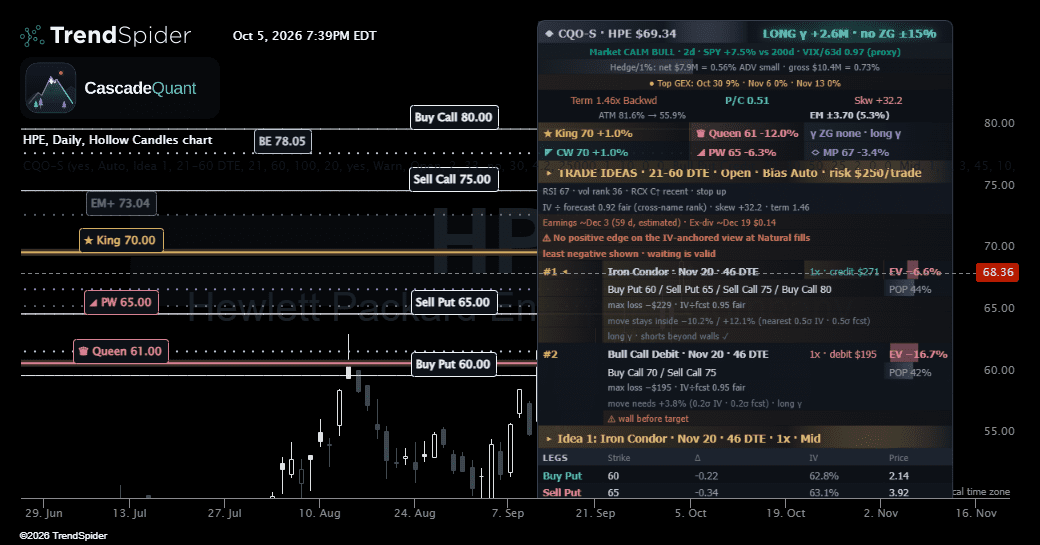Click the crown icon in Queen 61.00 label
The image size is (1040, 545).
(x=84, y=351)
